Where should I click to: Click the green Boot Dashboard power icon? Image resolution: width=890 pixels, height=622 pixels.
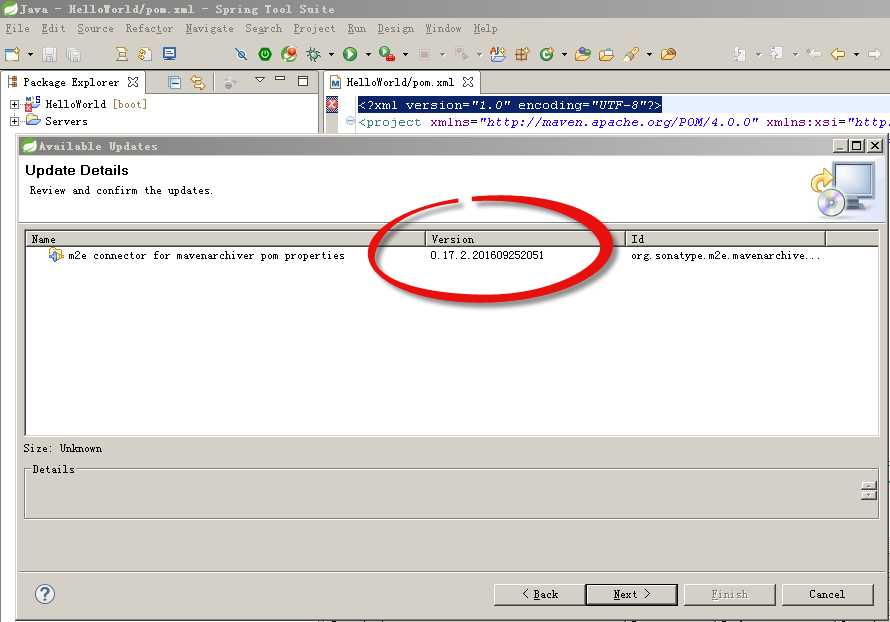[x=265, y=54]
